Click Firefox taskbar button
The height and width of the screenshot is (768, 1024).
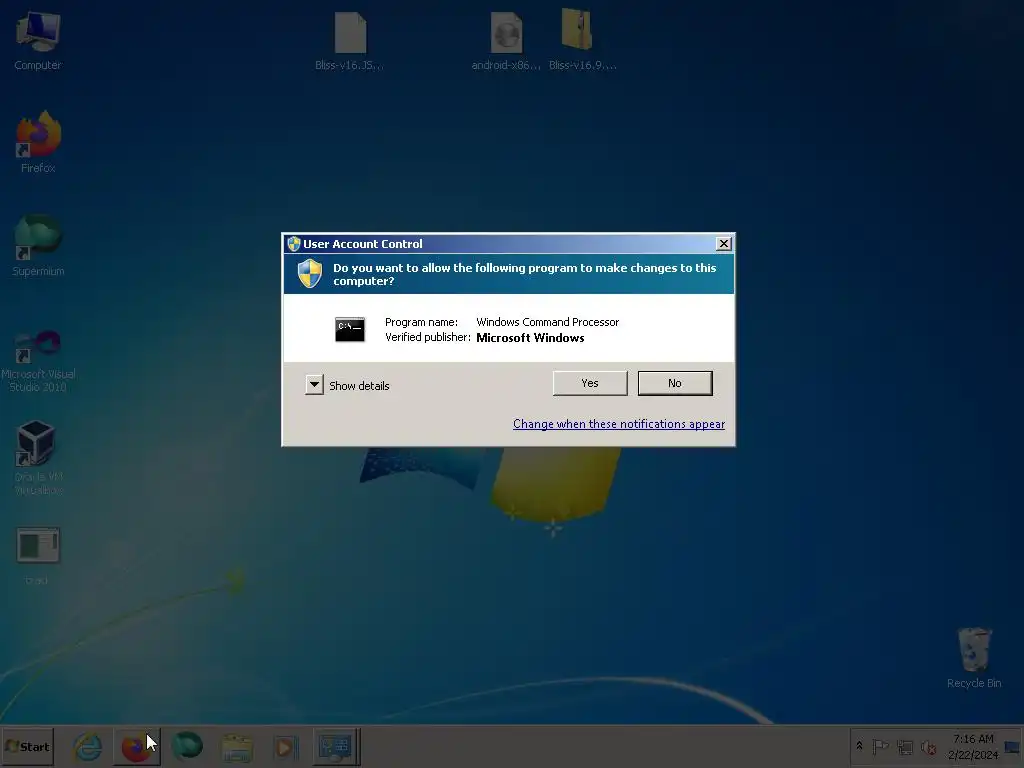pyautogui.click(x=137, y=746)
